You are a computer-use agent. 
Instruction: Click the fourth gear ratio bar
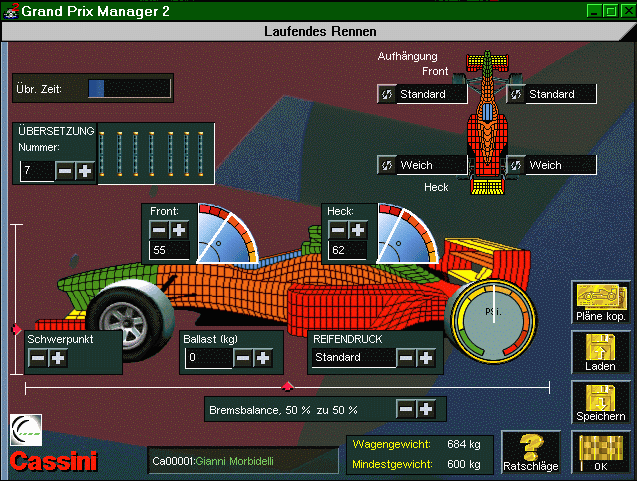point(151,154)
